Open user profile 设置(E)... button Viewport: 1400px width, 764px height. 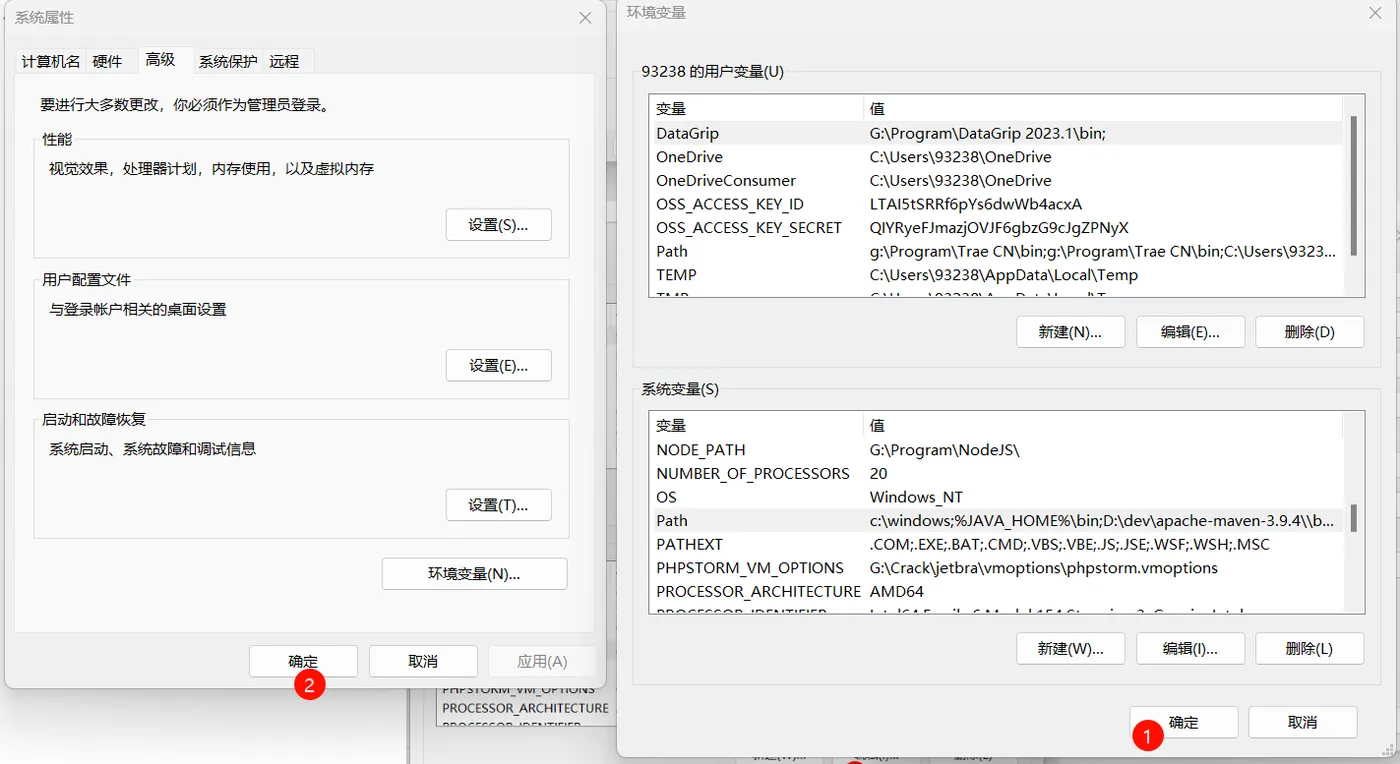[x=498, y=365]
